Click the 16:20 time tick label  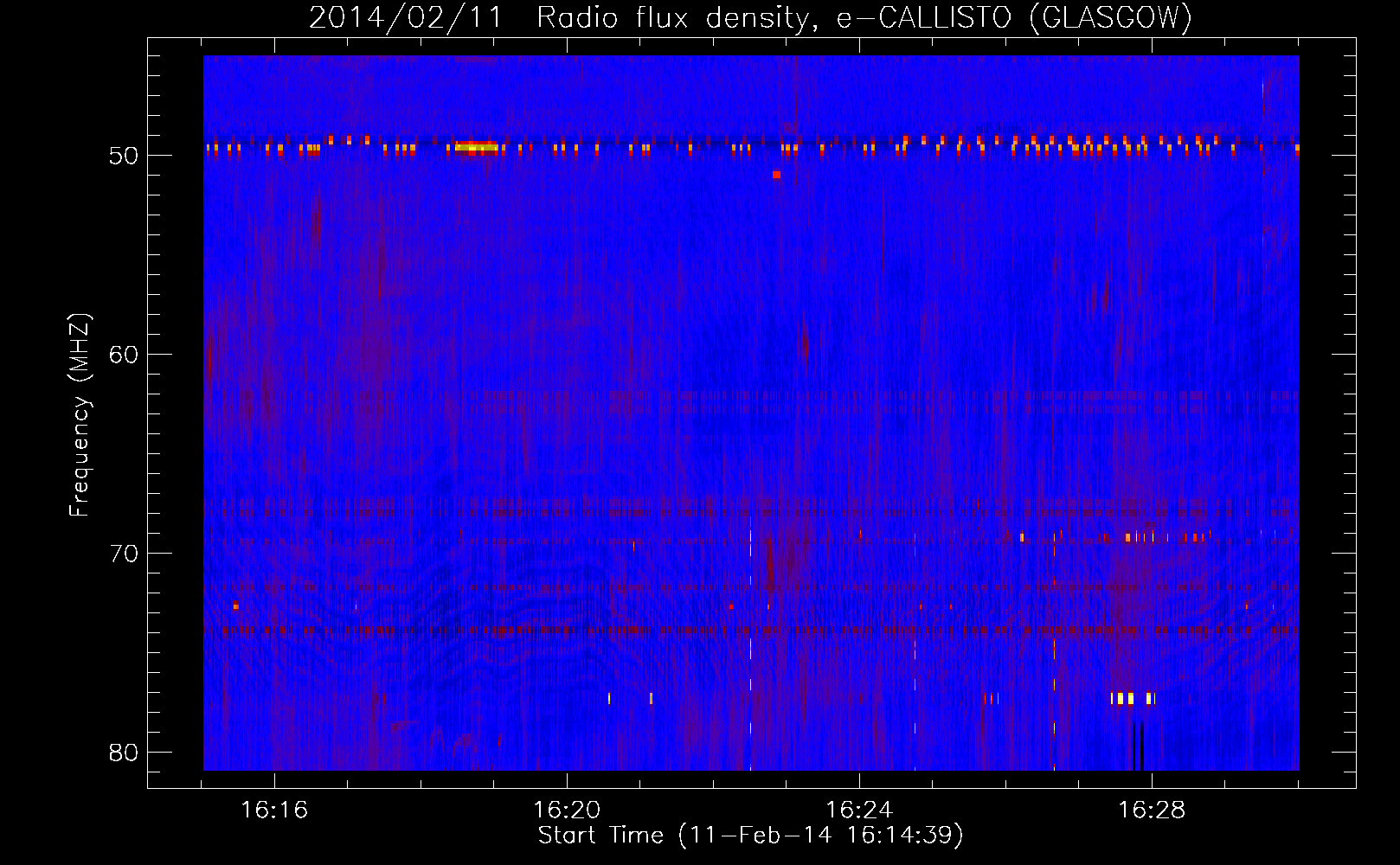pos(567,811)
